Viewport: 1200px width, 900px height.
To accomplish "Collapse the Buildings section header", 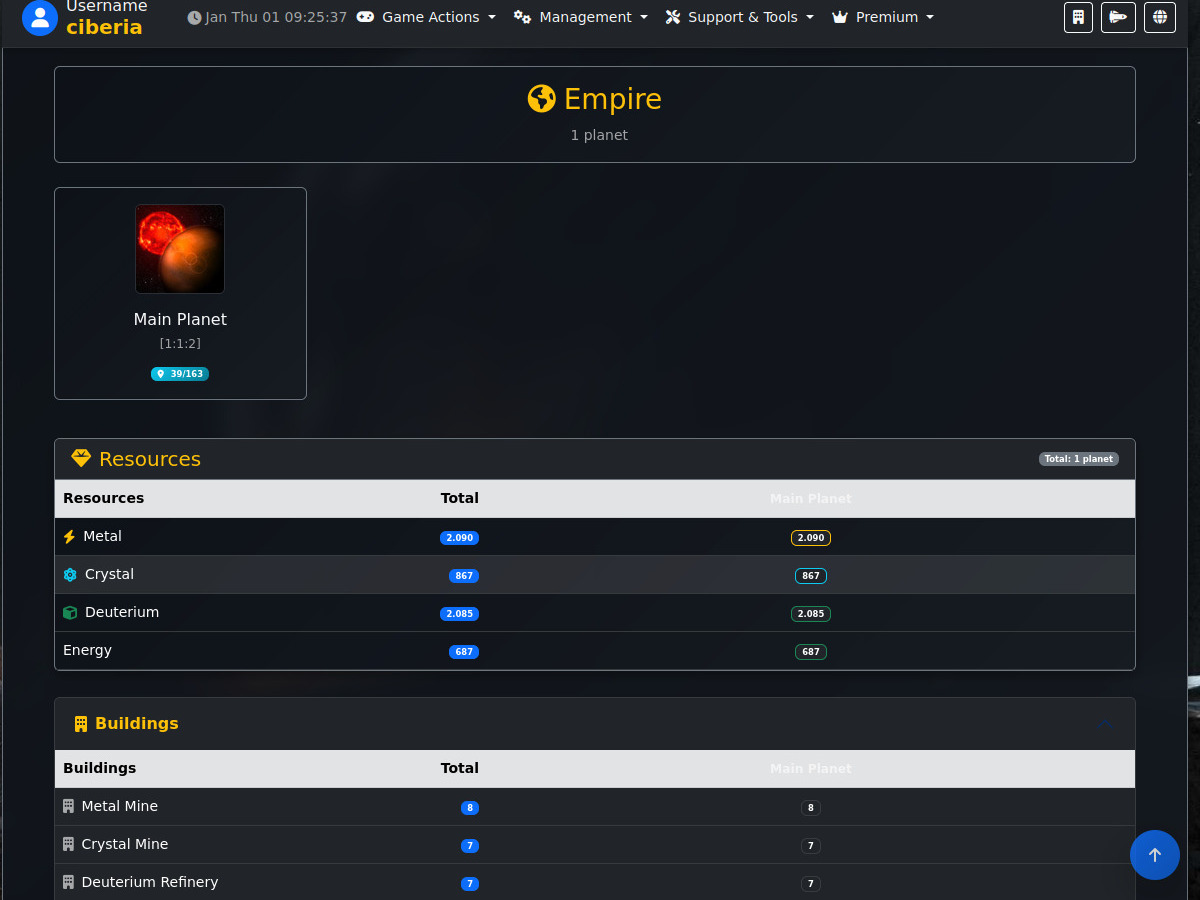I will [1105, 723].
